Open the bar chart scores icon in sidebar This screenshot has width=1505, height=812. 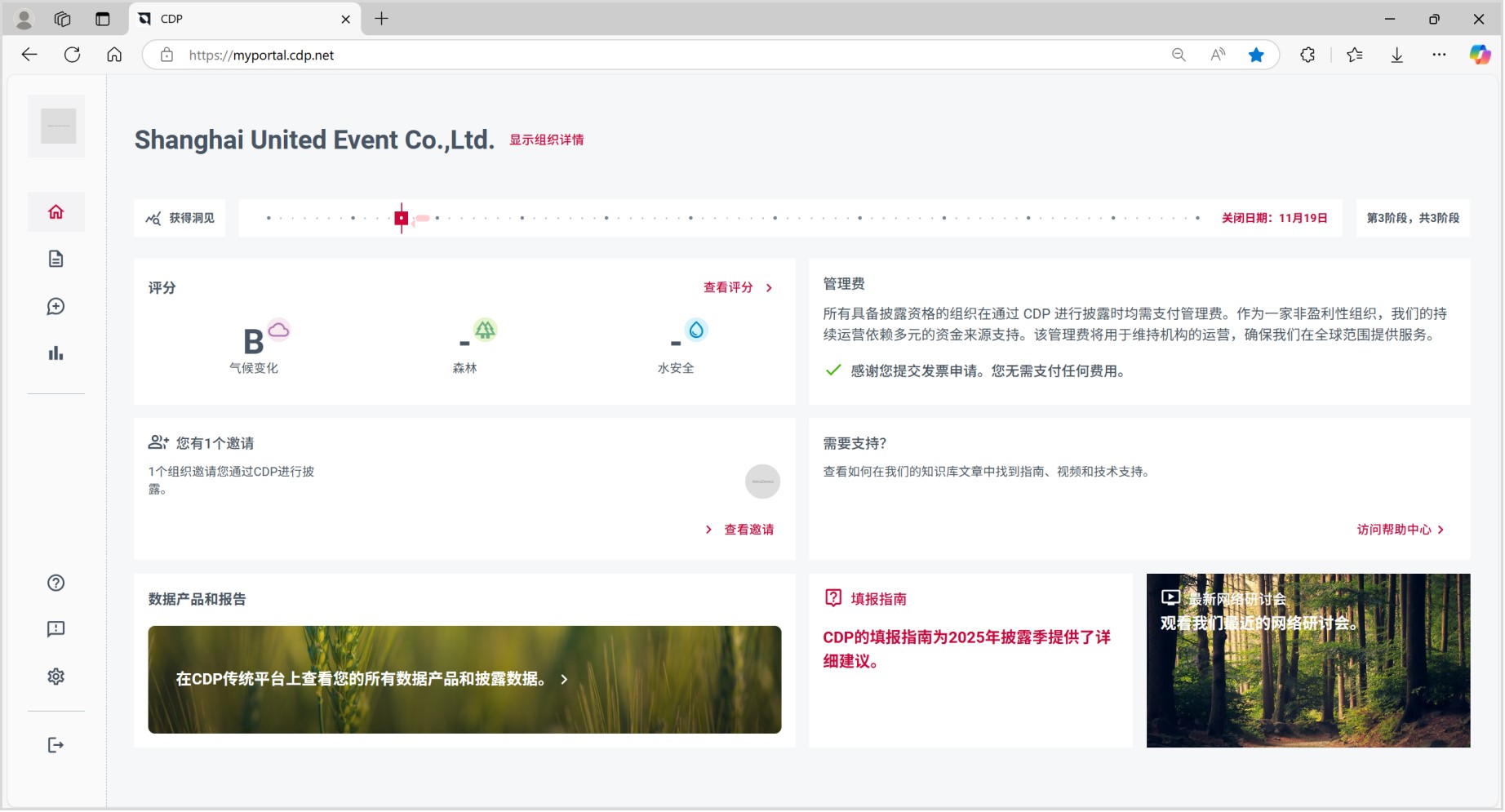coord(55,353)
